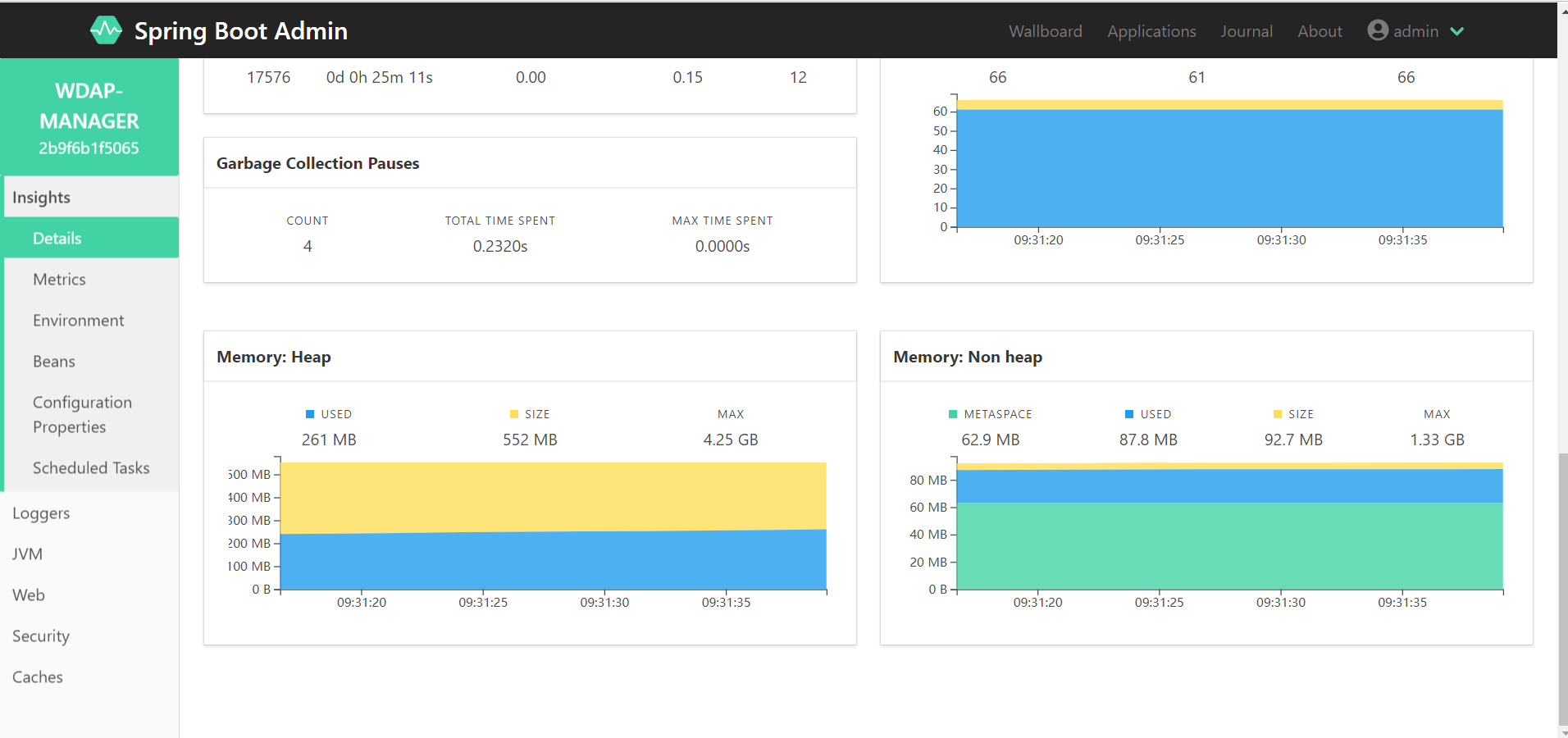1568x738 pixels.
Task: Click the 552 MB heap size value
Action: coord(530,440)
